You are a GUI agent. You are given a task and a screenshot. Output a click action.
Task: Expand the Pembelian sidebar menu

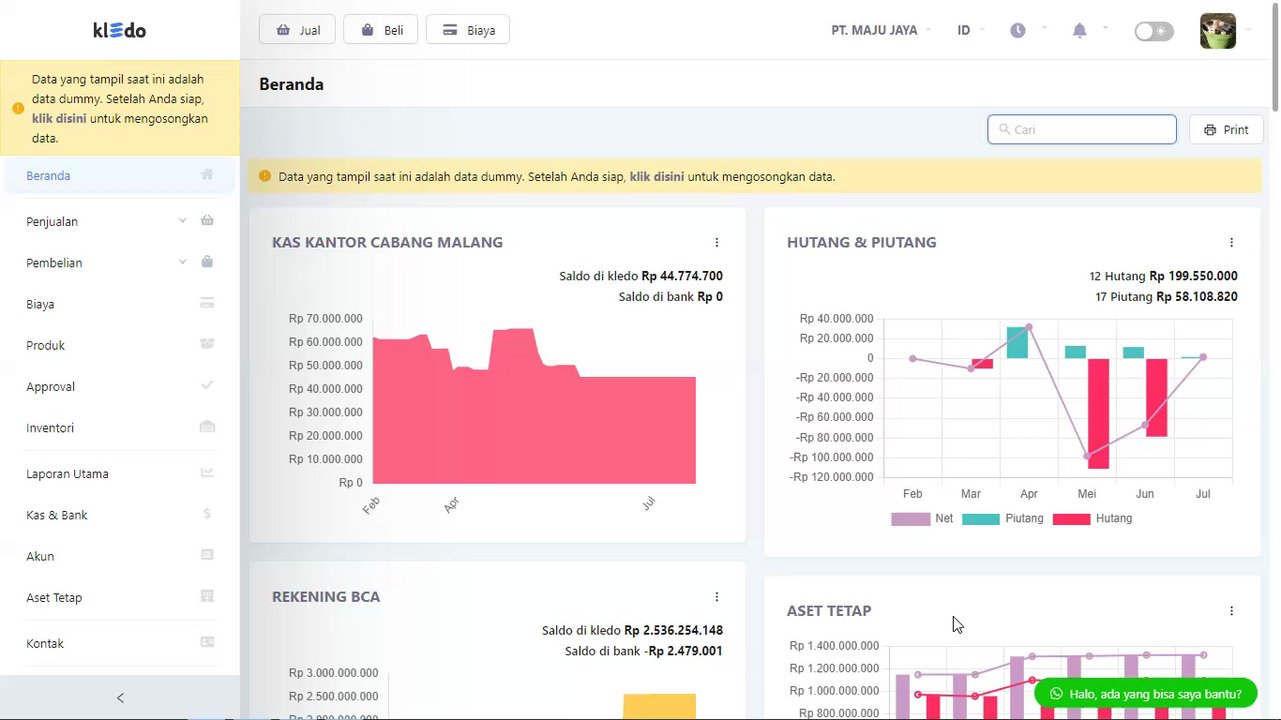click(120, 262)
